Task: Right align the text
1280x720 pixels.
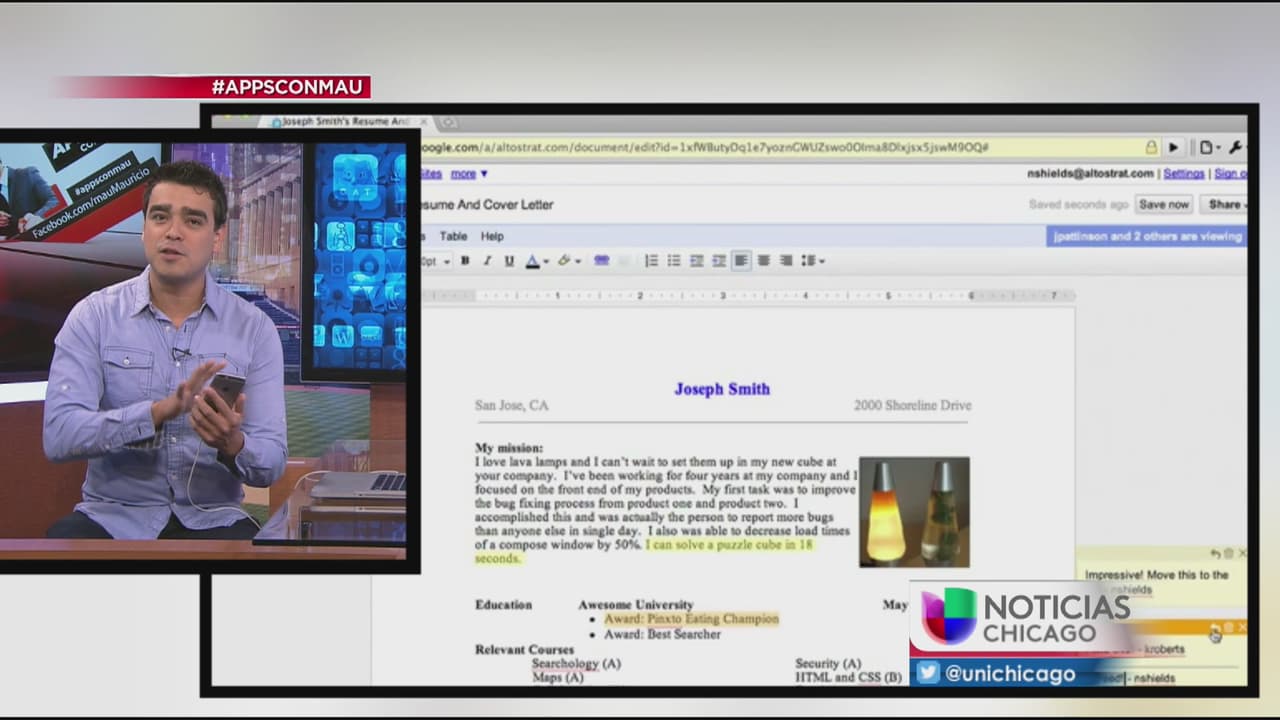Action: [x=786, y=261]
